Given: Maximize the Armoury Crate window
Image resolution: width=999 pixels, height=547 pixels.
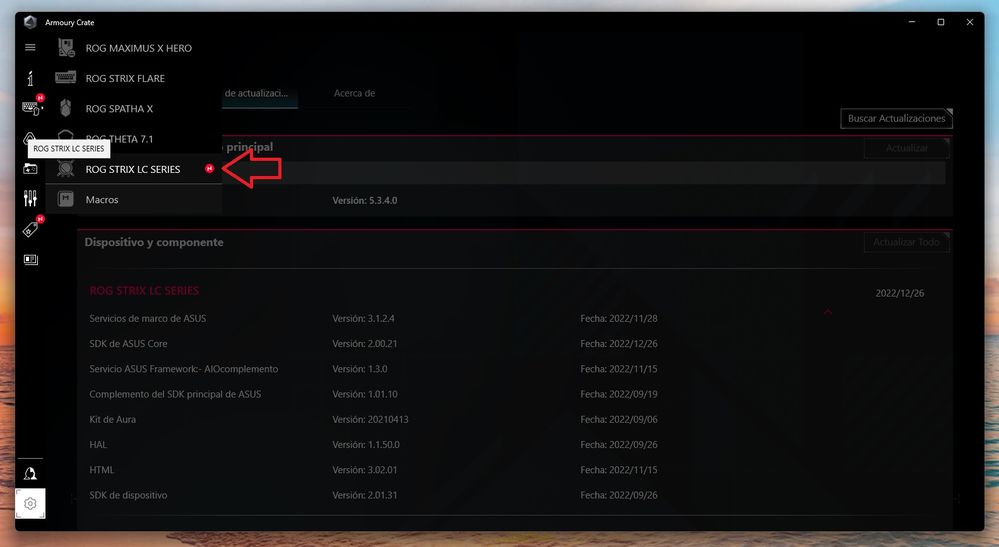Looking at the screenshot, I should tap(940, 22).
